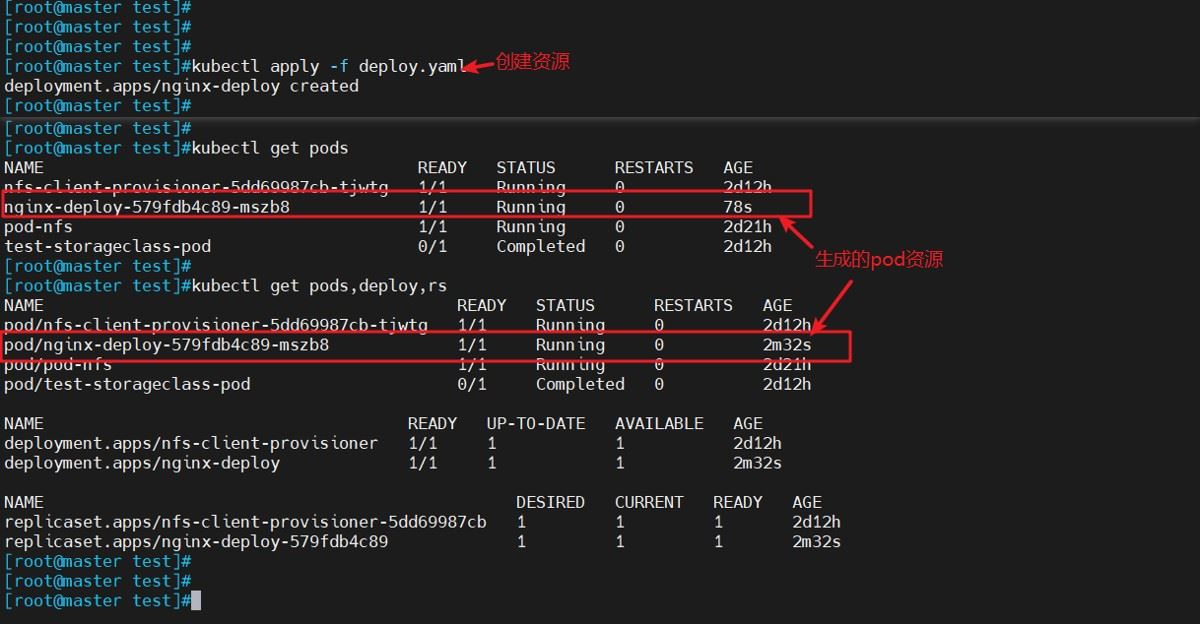Select the deployment.apps/nginx-deploy entry in the deployments table
The height and width of the screenshot is (624, 1200).
click(x=142, y=463)
